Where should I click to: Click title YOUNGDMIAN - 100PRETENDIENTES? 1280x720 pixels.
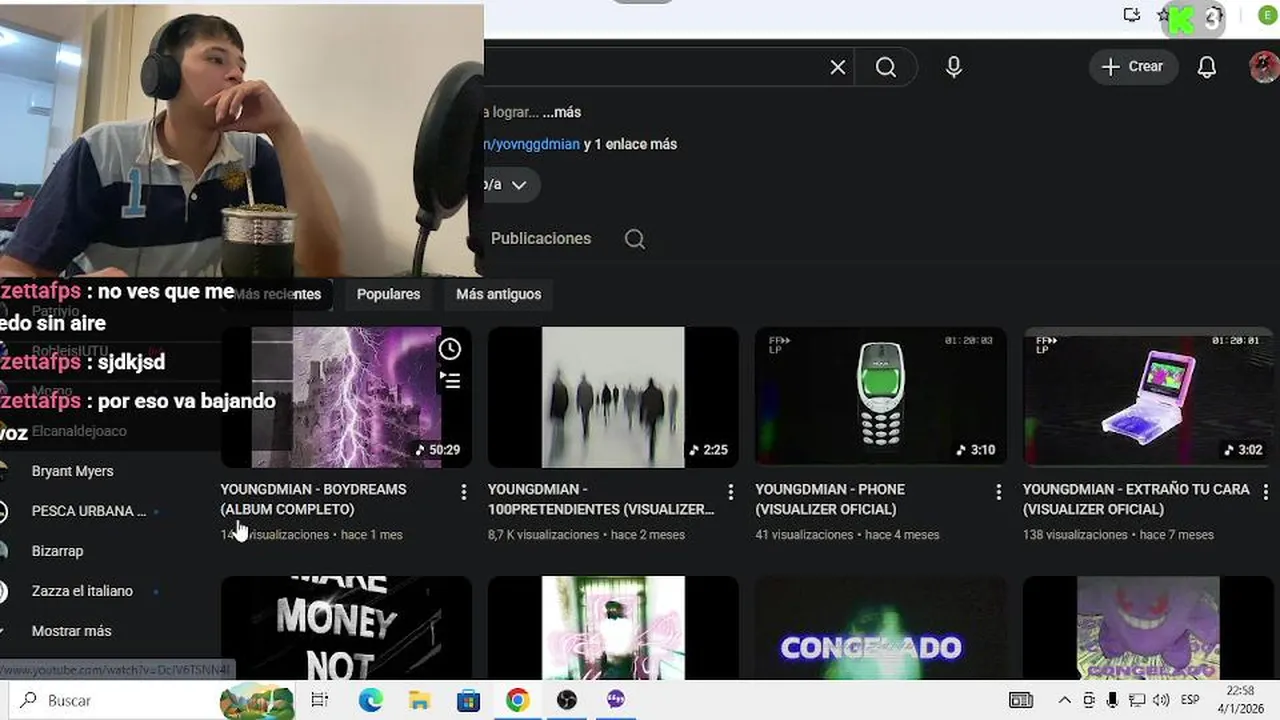[601, 499]
